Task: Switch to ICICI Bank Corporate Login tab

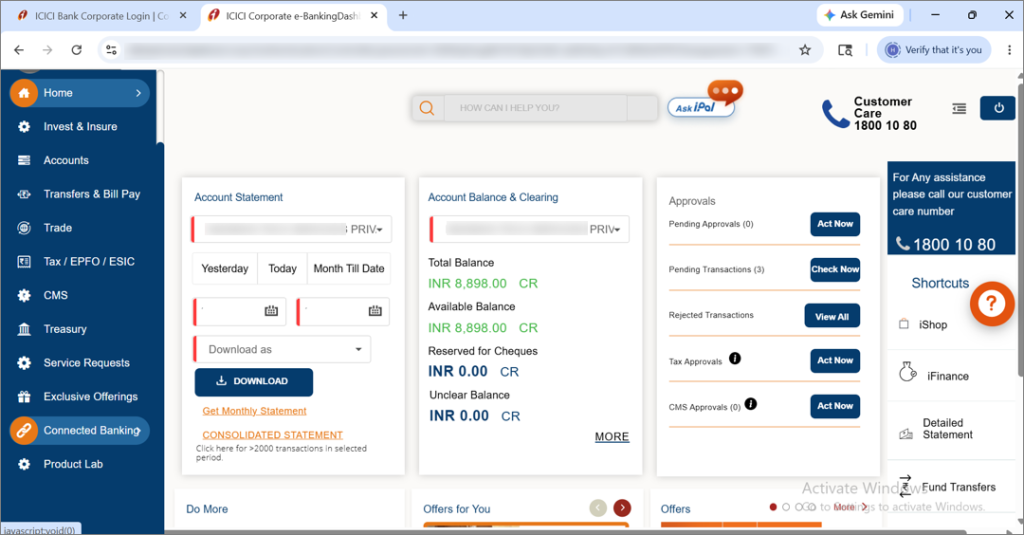Action: [101, 16]
